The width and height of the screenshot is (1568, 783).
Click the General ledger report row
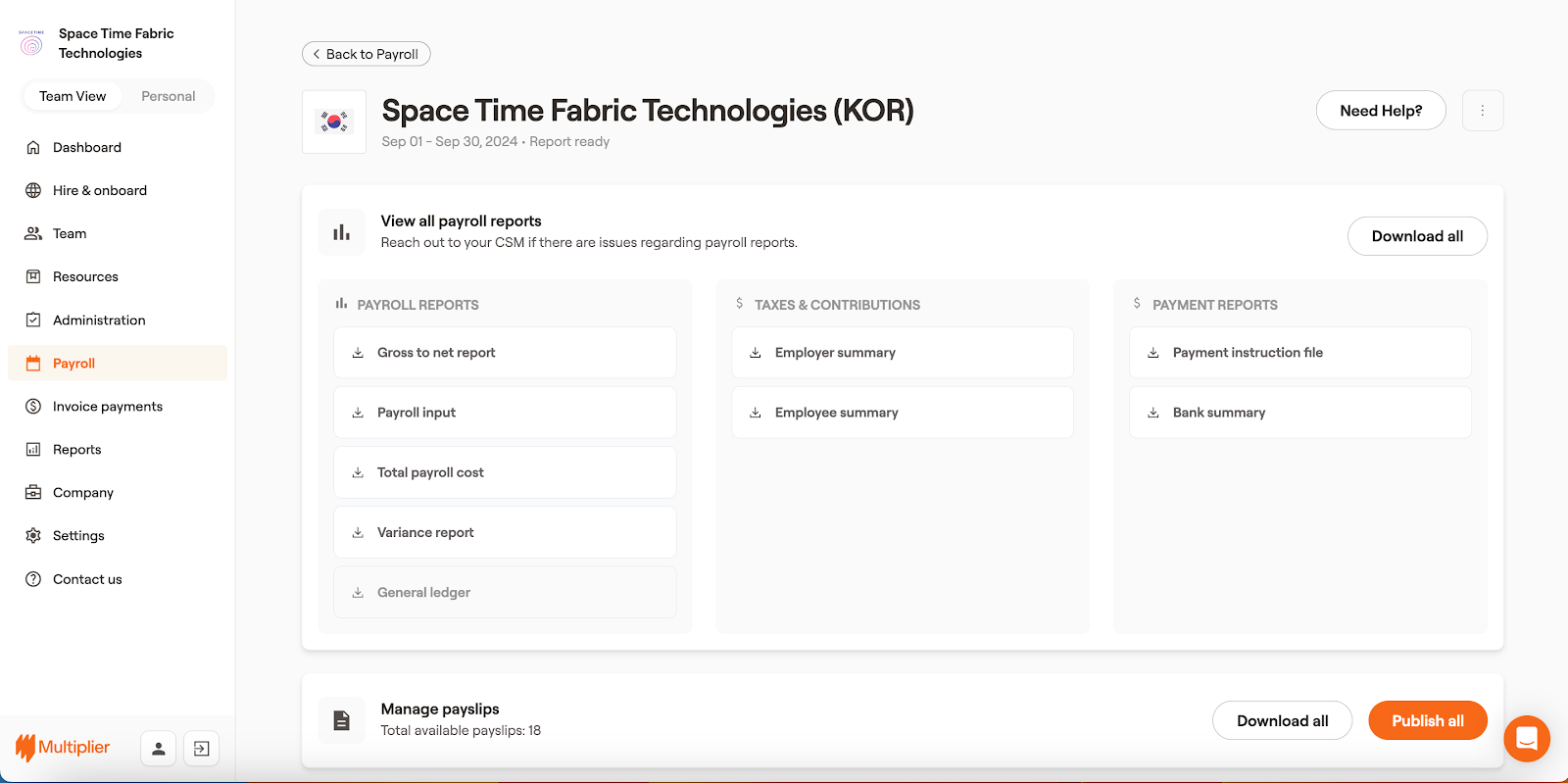coord(505,592)
